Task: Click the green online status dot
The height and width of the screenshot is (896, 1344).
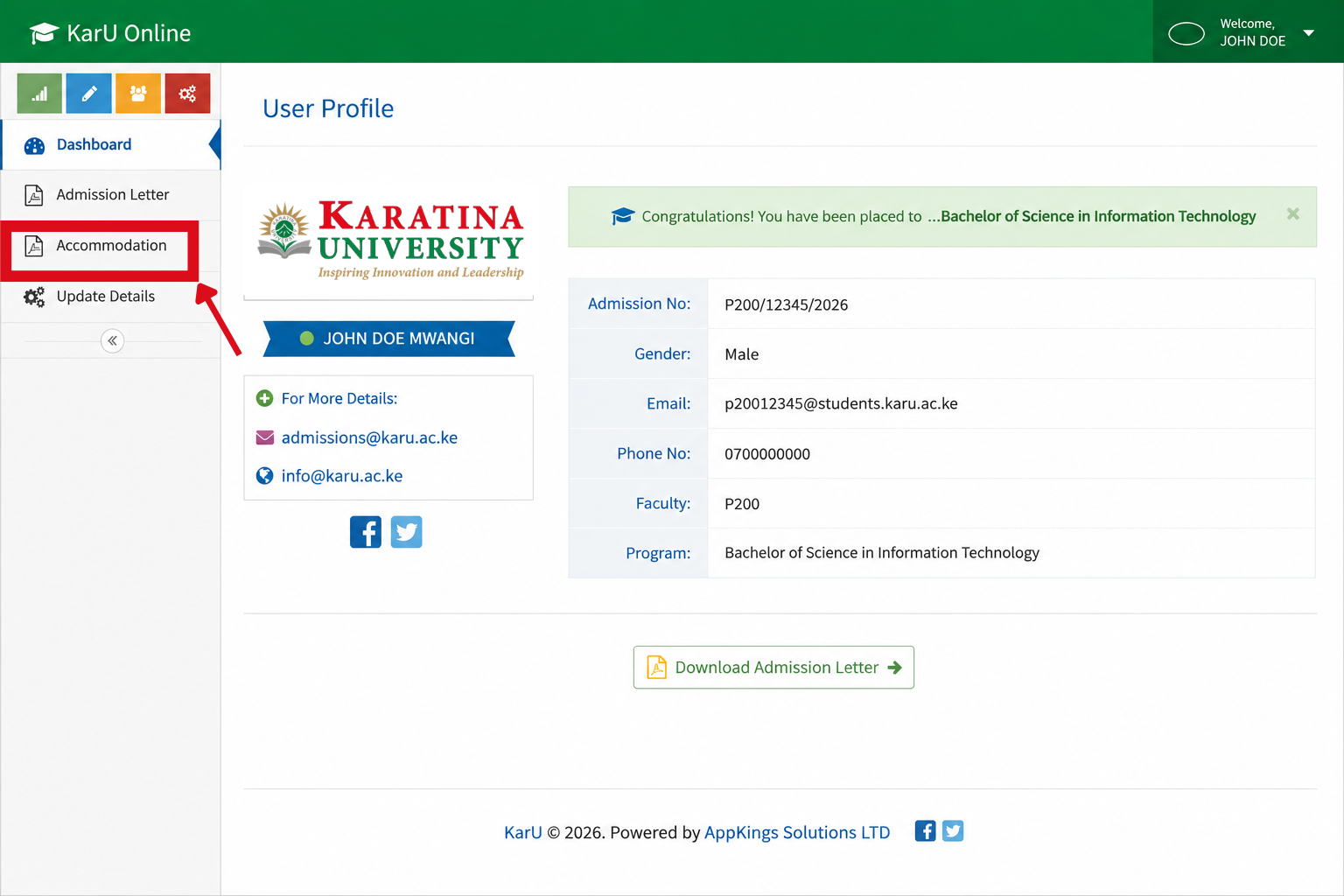Action: coord(307,339)
